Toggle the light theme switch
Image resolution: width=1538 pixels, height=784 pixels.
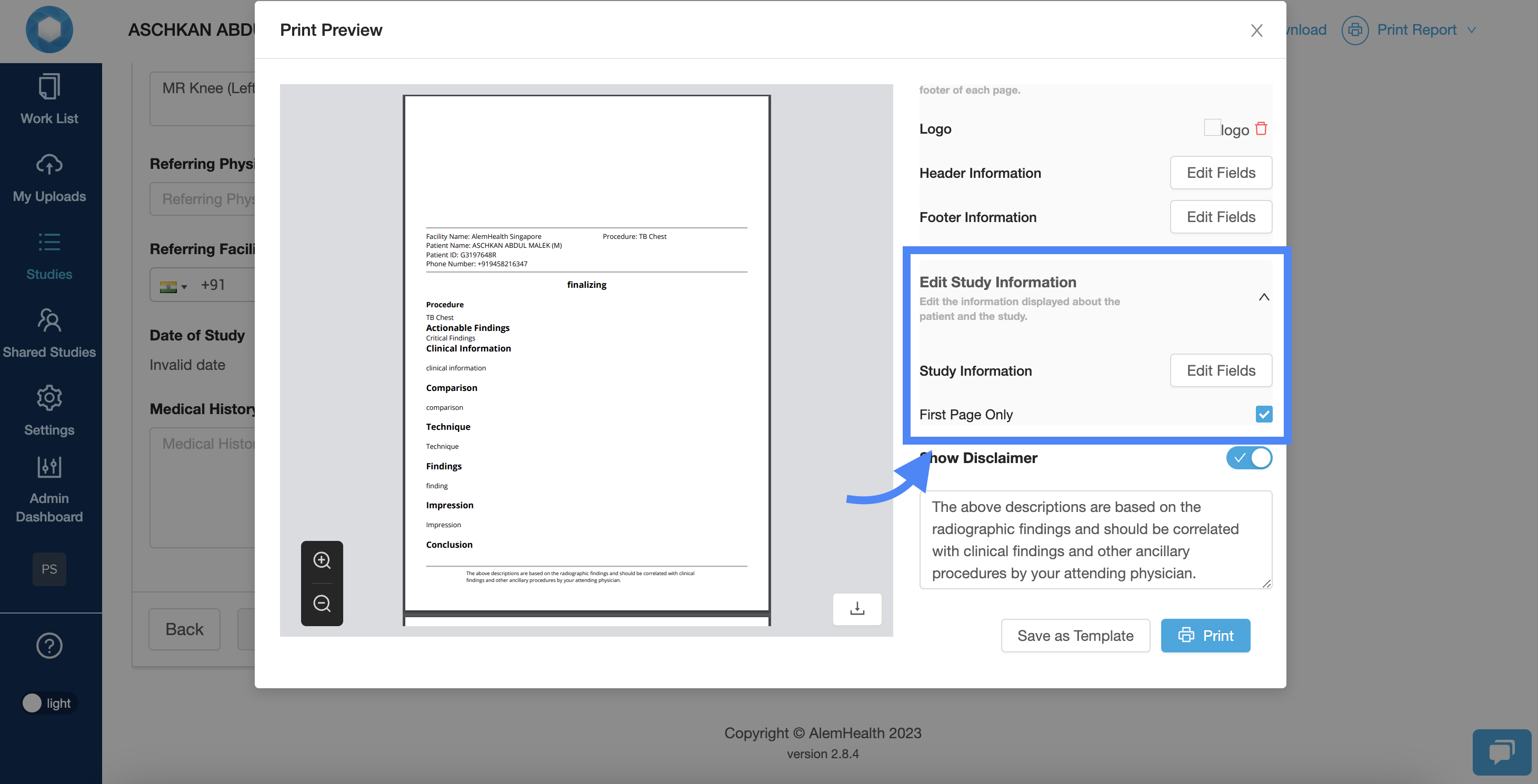coord(49,703)
